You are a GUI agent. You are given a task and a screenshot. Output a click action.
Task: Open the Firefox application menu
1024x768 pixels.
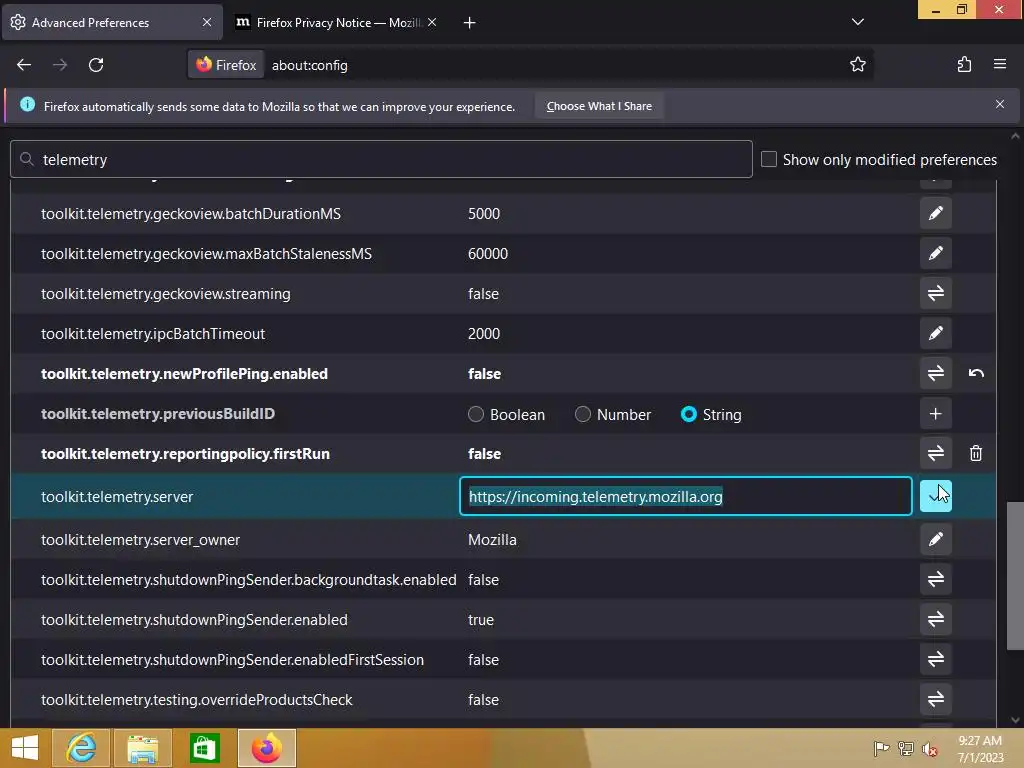click(x=999, y=64)
